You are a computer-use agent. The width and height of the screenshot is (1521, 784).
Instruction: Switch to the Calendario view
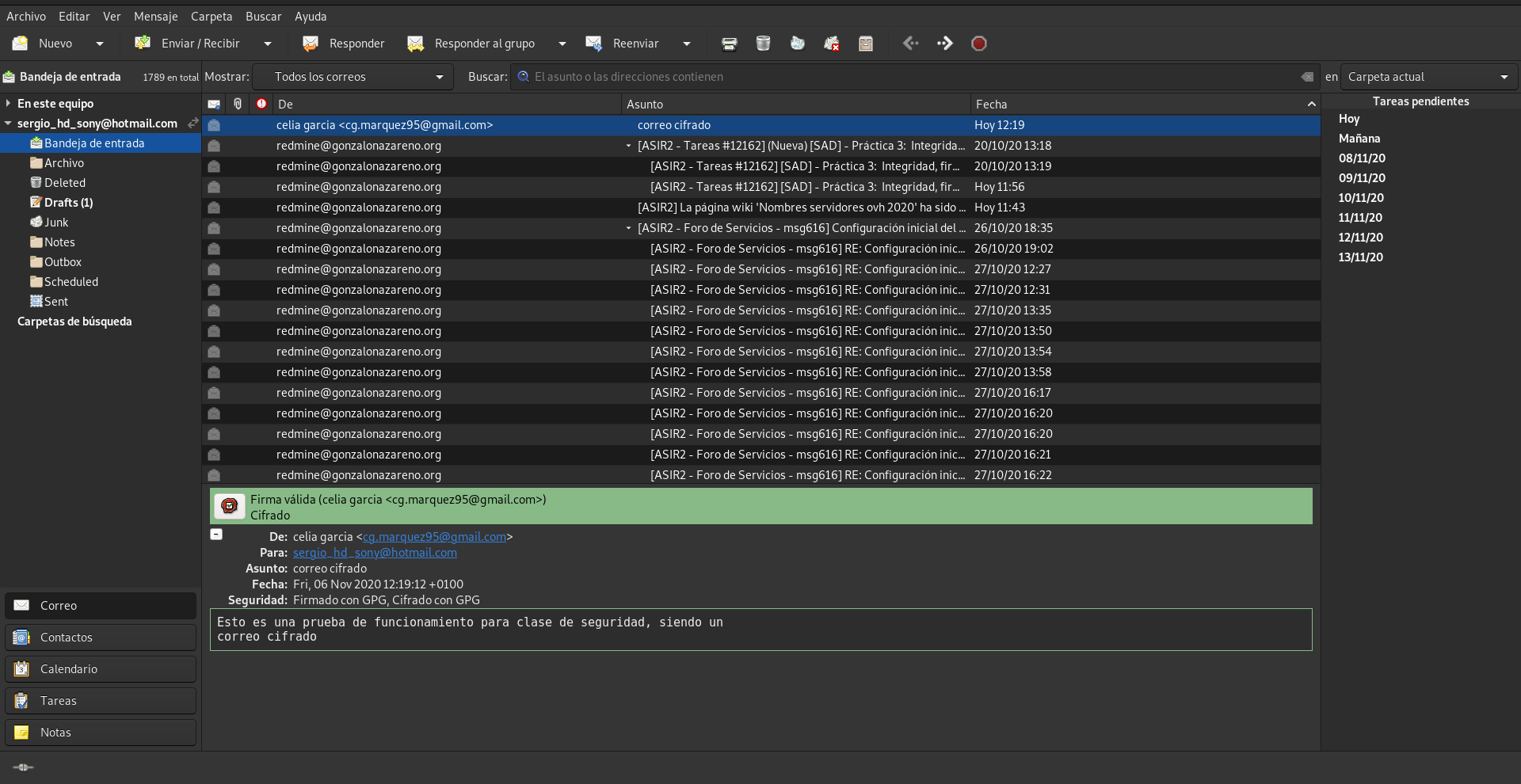coord(101,669)
